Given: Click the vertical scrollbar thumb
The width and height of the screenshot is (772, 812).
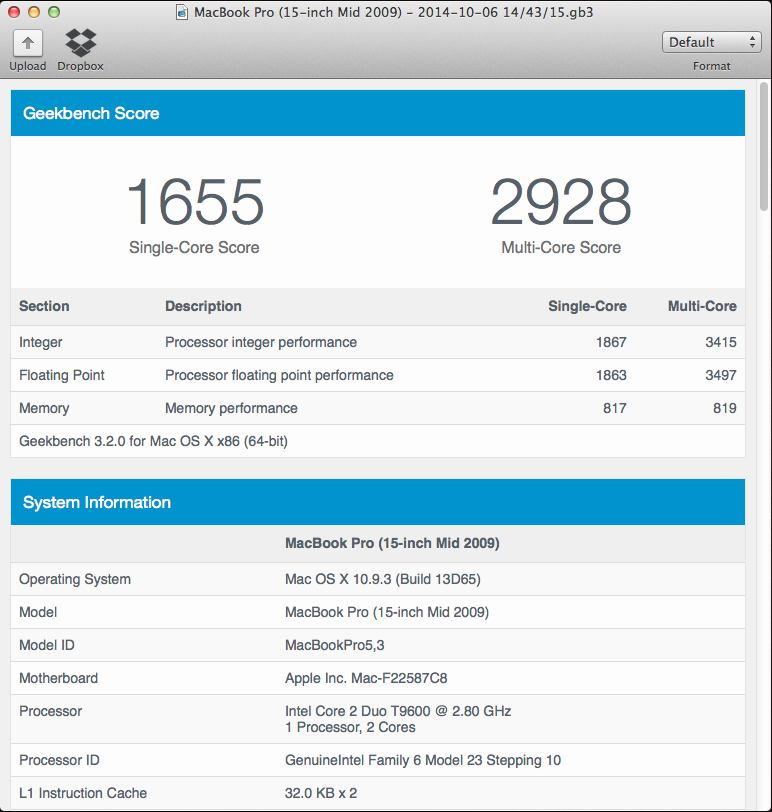Looking at the screenshot, I should (764, 150).
